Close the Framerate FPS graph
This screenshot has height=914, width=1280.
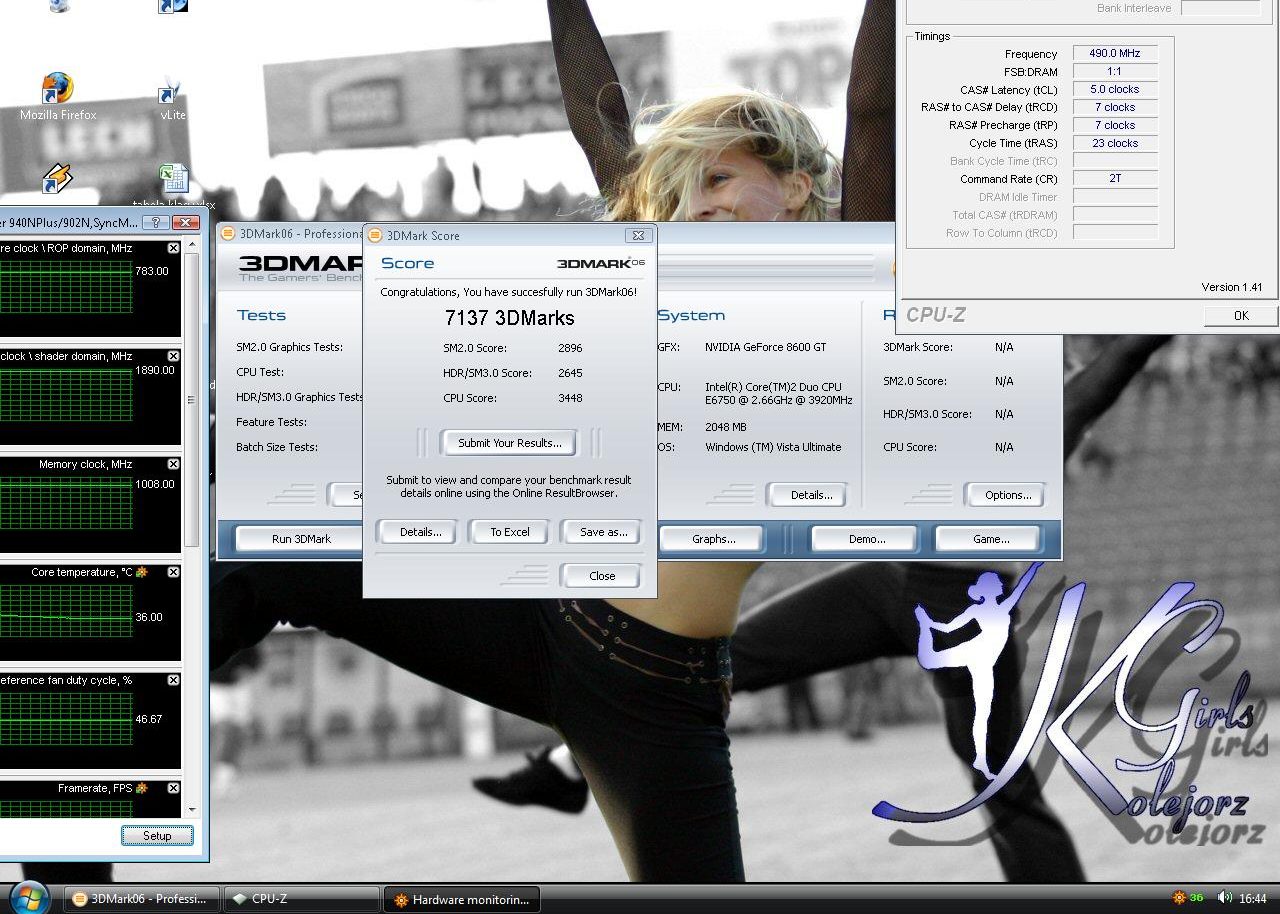173,788
